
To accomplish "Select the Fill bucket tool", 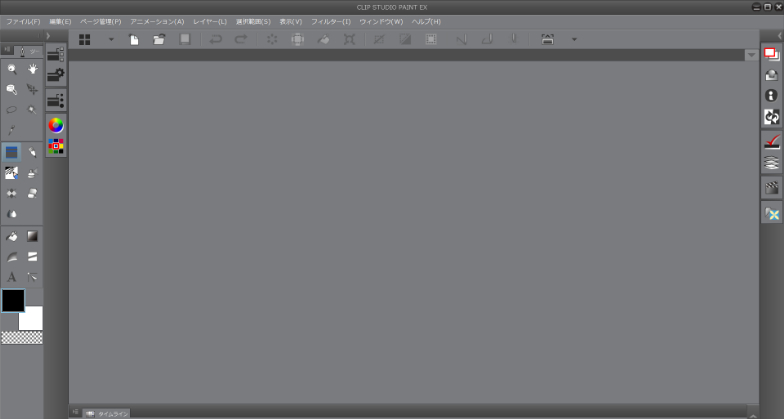I will tap(12, 236).
